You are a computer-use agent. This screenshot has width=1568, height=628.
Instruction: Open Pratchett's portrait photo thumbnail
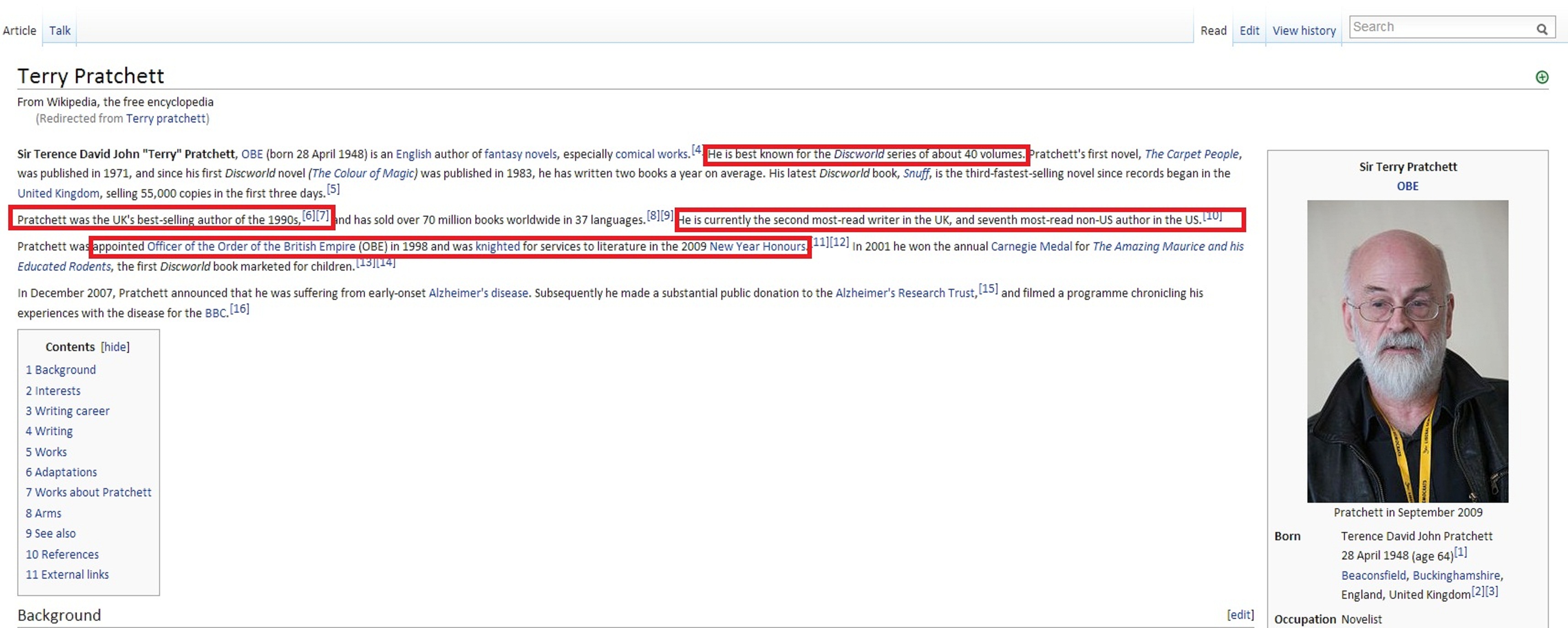tap(1407, 351)
